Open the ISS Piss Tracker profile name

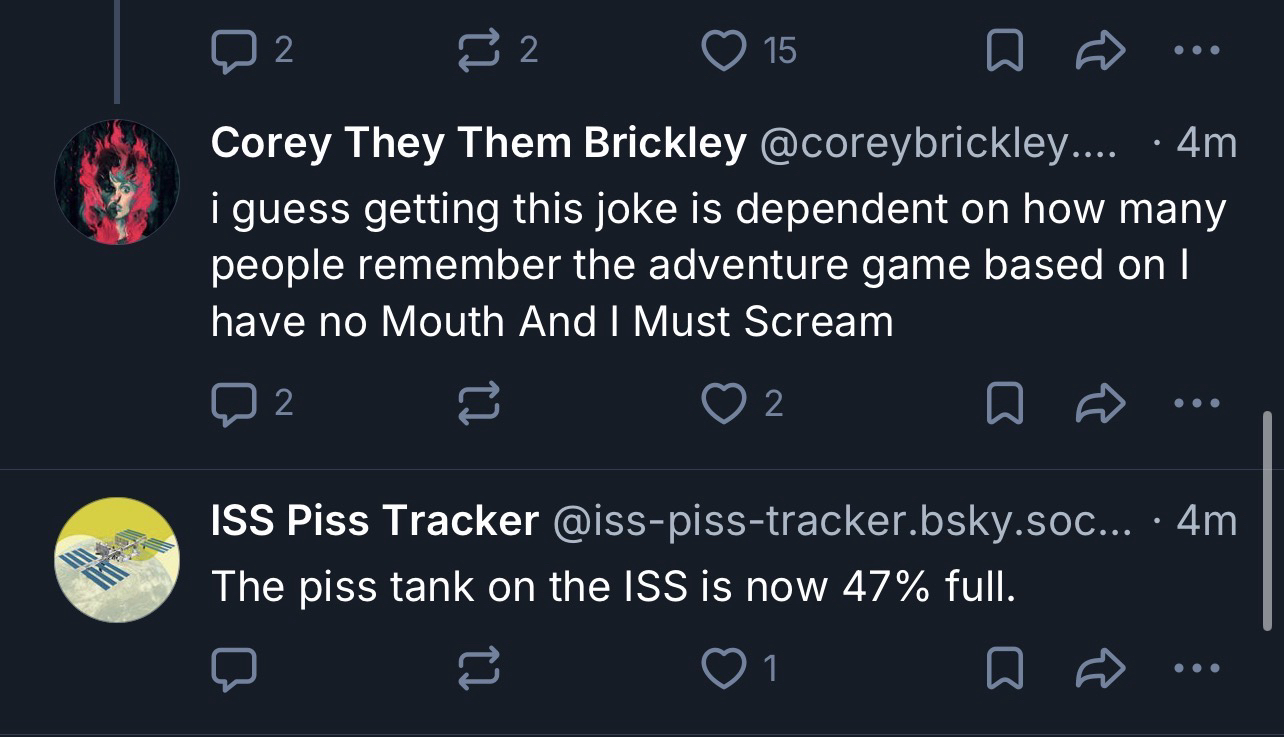(374, 521)
